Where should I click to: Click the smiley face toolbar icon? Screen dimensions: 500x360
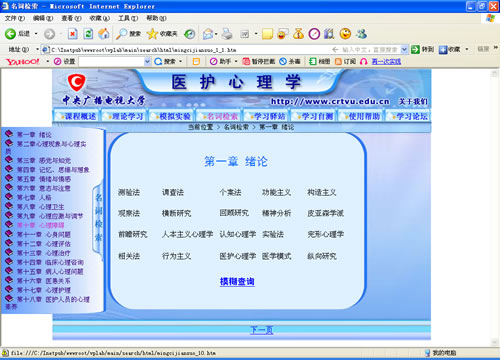coord(345,34)
